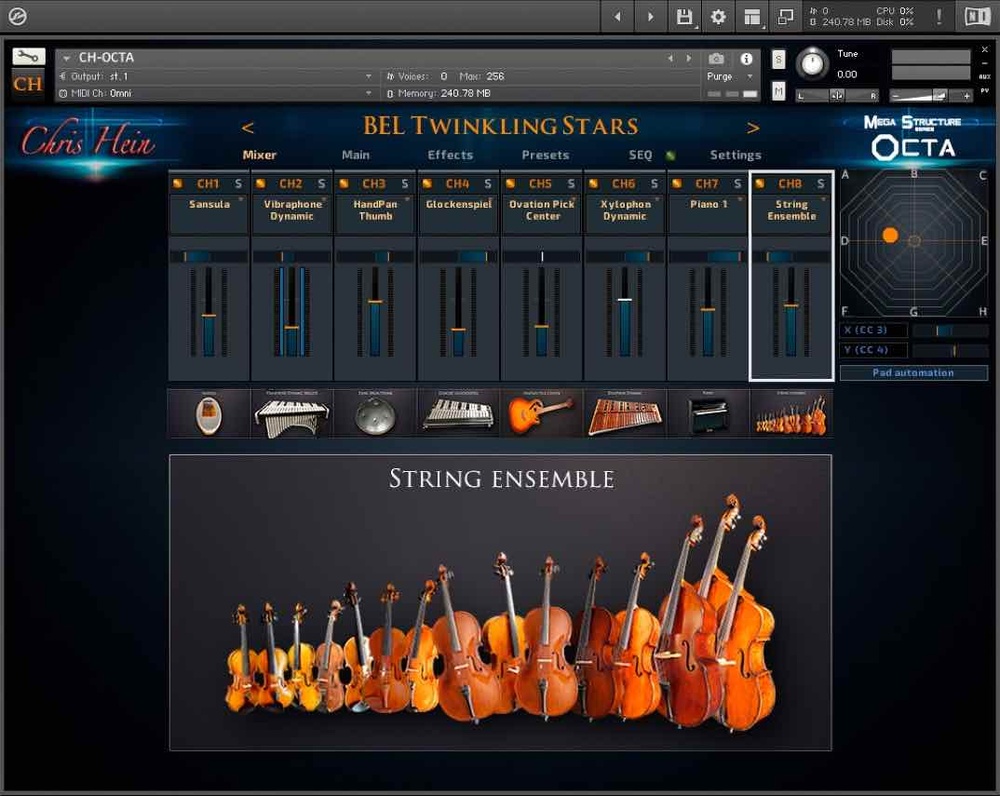Click the instrument info icon

pyautogui.click(x=746, y=59)
